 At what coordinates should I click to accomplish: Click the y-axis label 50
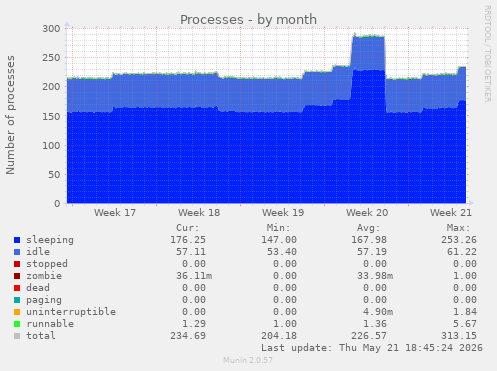click(54, 175)
